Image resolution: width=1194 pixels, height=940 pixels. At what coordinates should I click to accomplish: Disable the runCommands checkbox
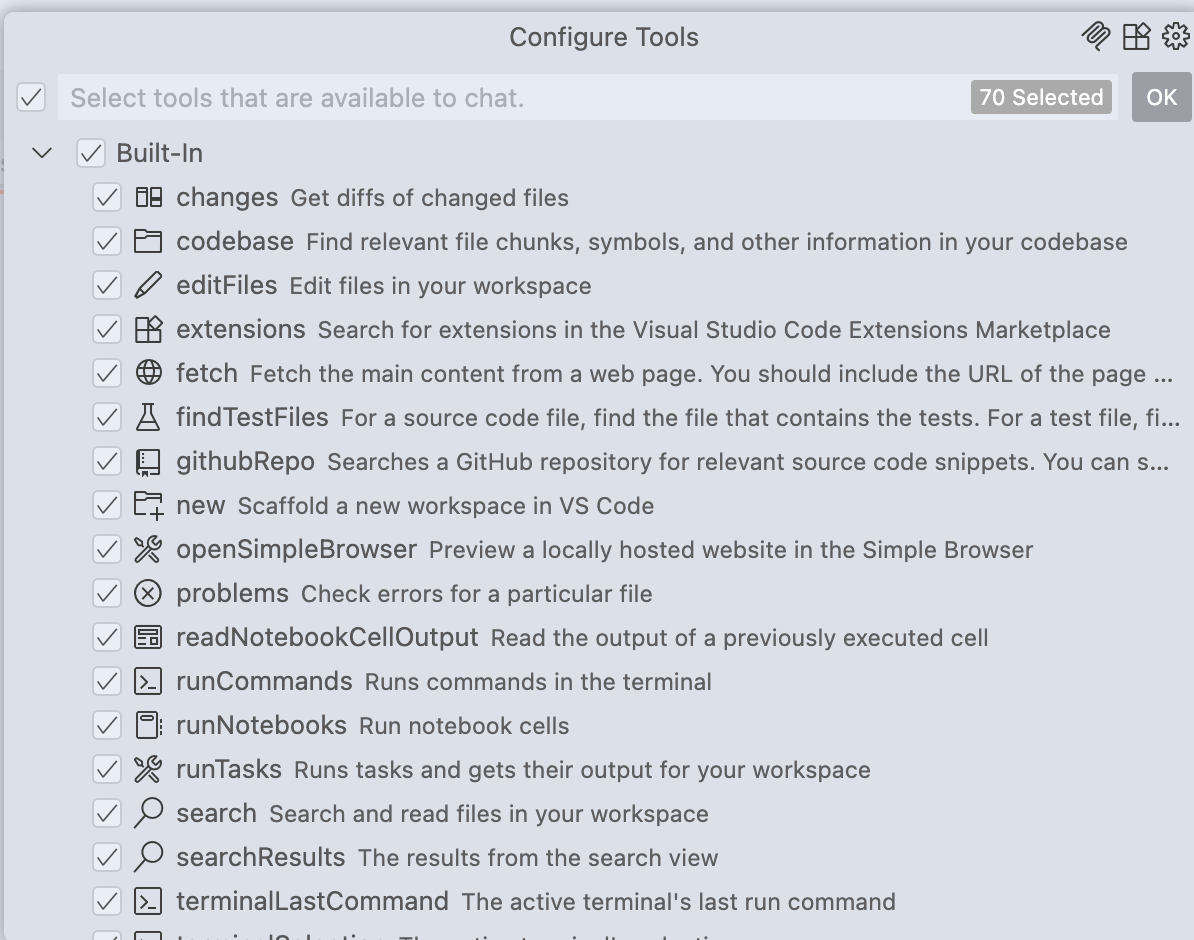point(107,682)
